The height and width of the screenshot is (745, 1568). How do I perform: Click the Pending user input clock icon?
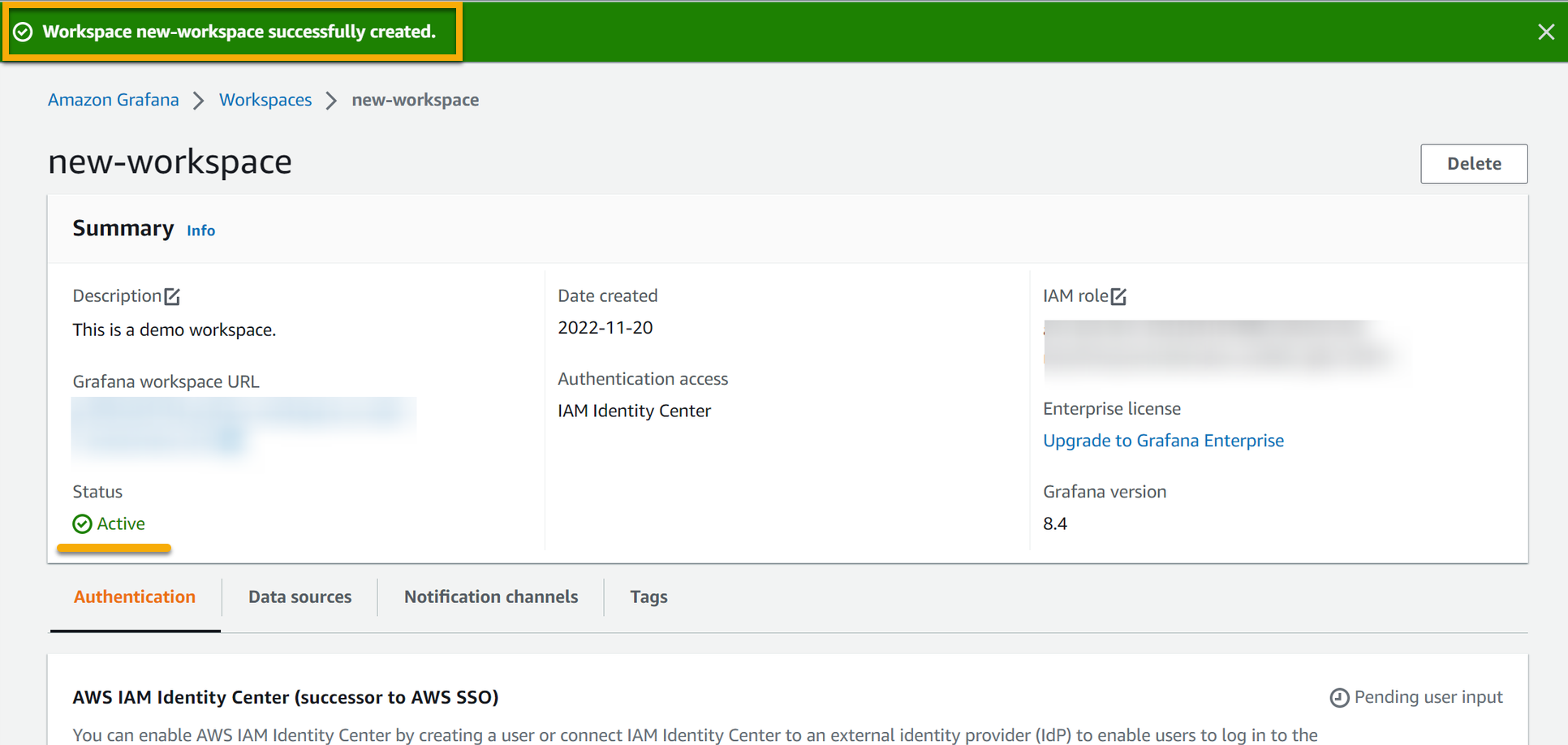(x=1339, y=698)
